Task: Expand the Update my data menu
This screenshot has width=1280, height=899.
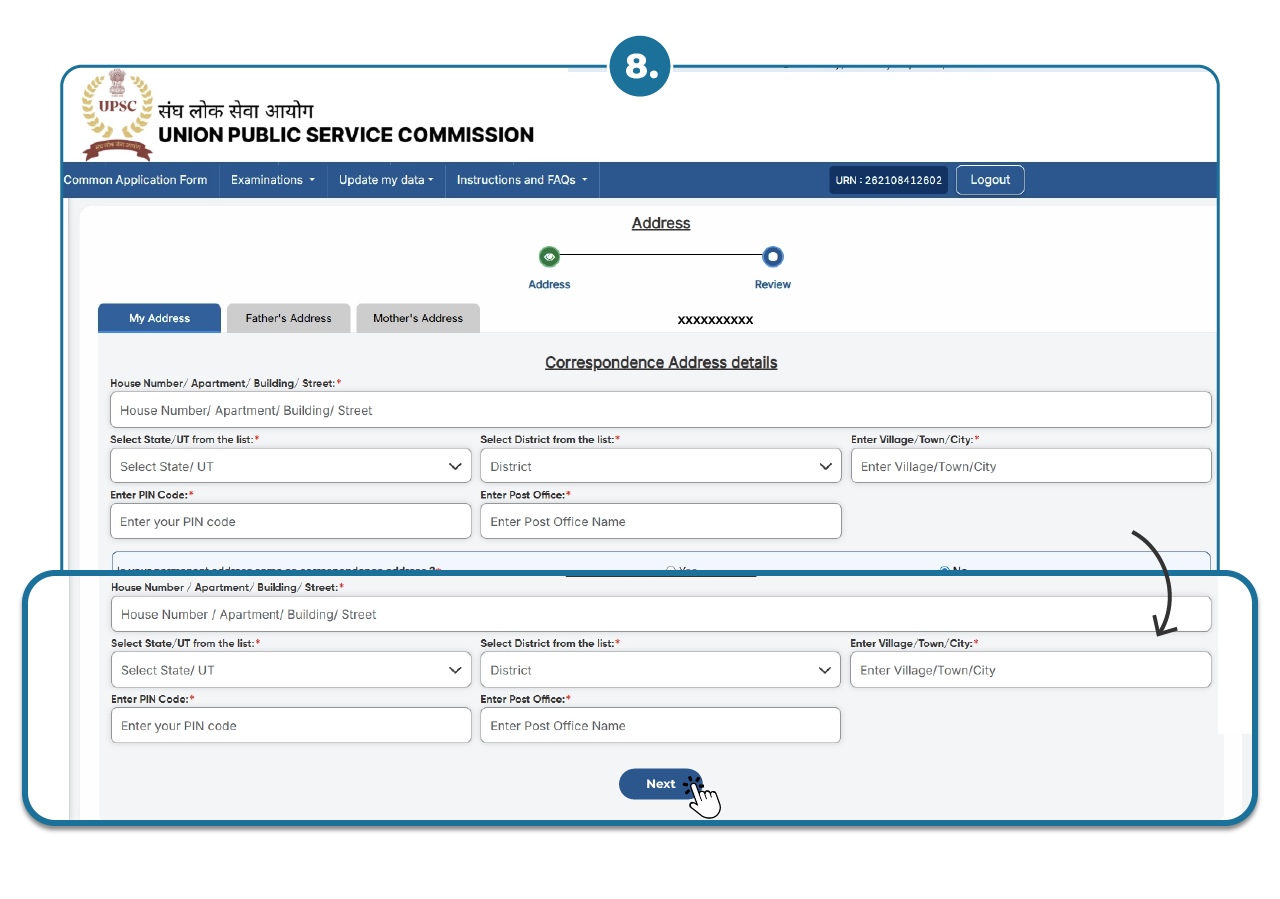Action: click(386, 180)
